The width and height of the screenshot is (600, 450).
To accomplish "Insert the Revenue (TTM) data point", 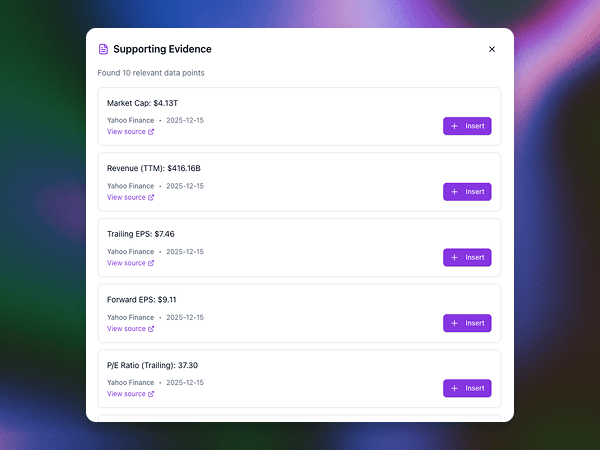I will click(x=467, y=192).
